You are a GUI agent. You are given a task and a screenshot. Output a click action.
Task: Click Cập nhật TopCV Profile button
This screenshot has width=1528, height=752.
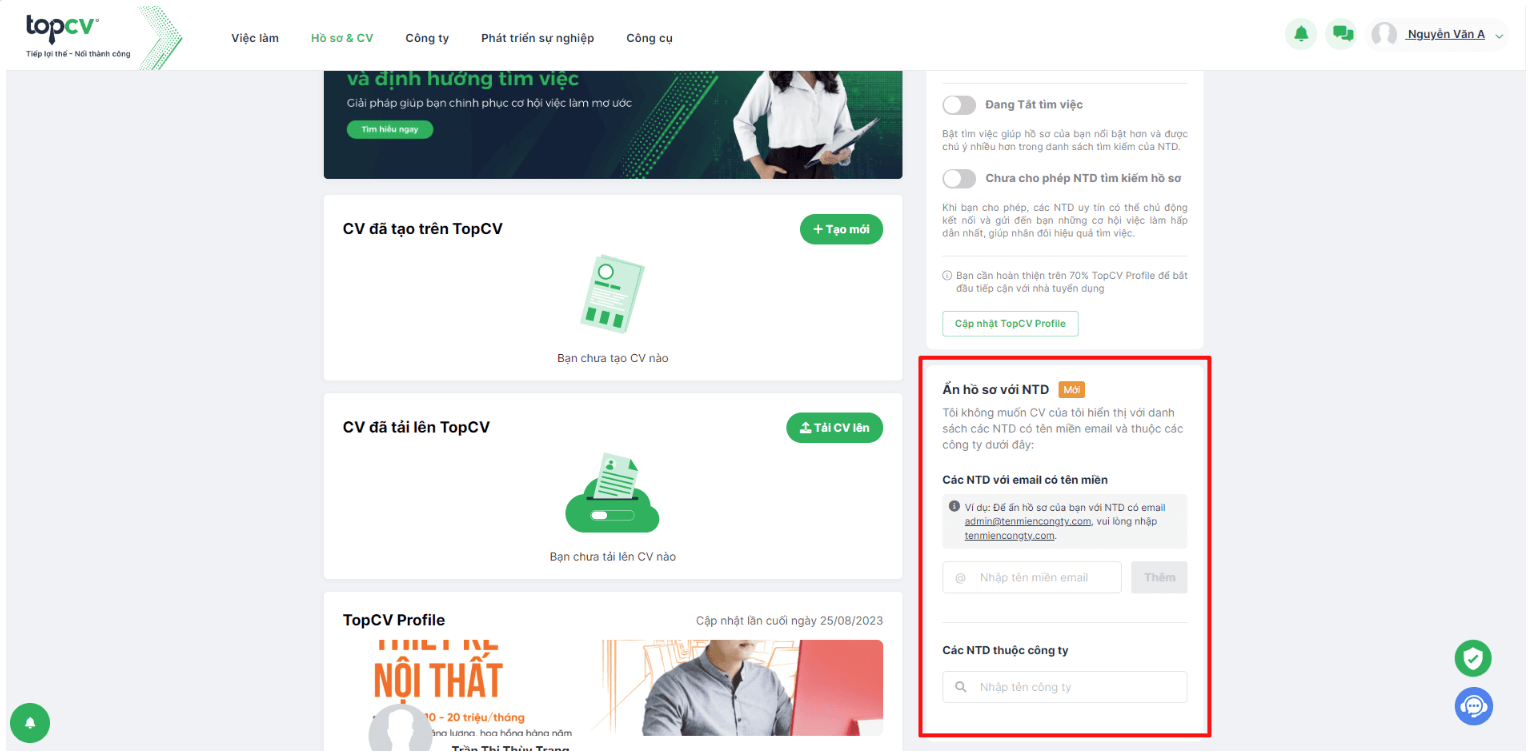point(1010,324)
